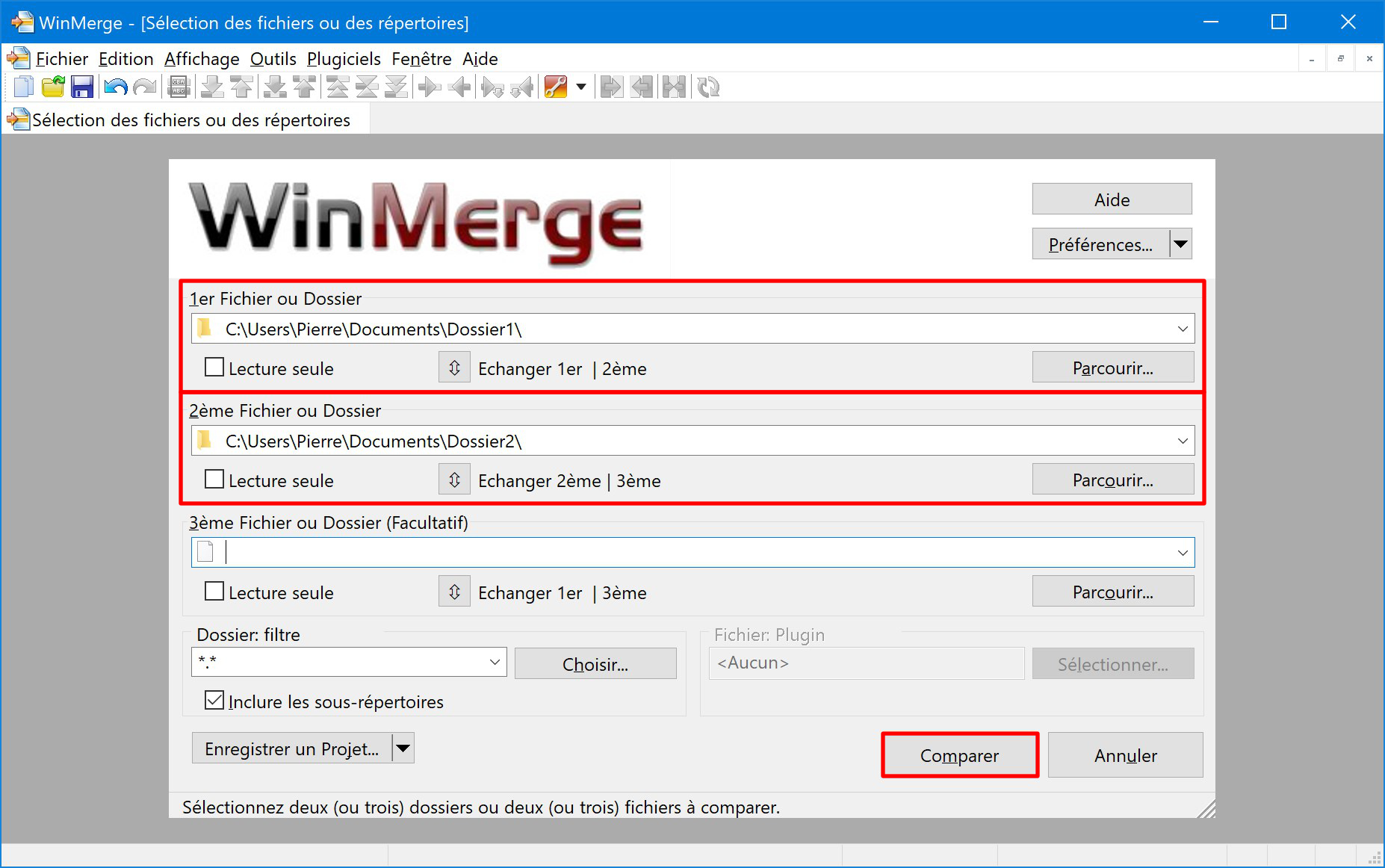The height and width of the screenshot is (868, 1385).
Task: Click the Comparer button
Action: (959, 755)
